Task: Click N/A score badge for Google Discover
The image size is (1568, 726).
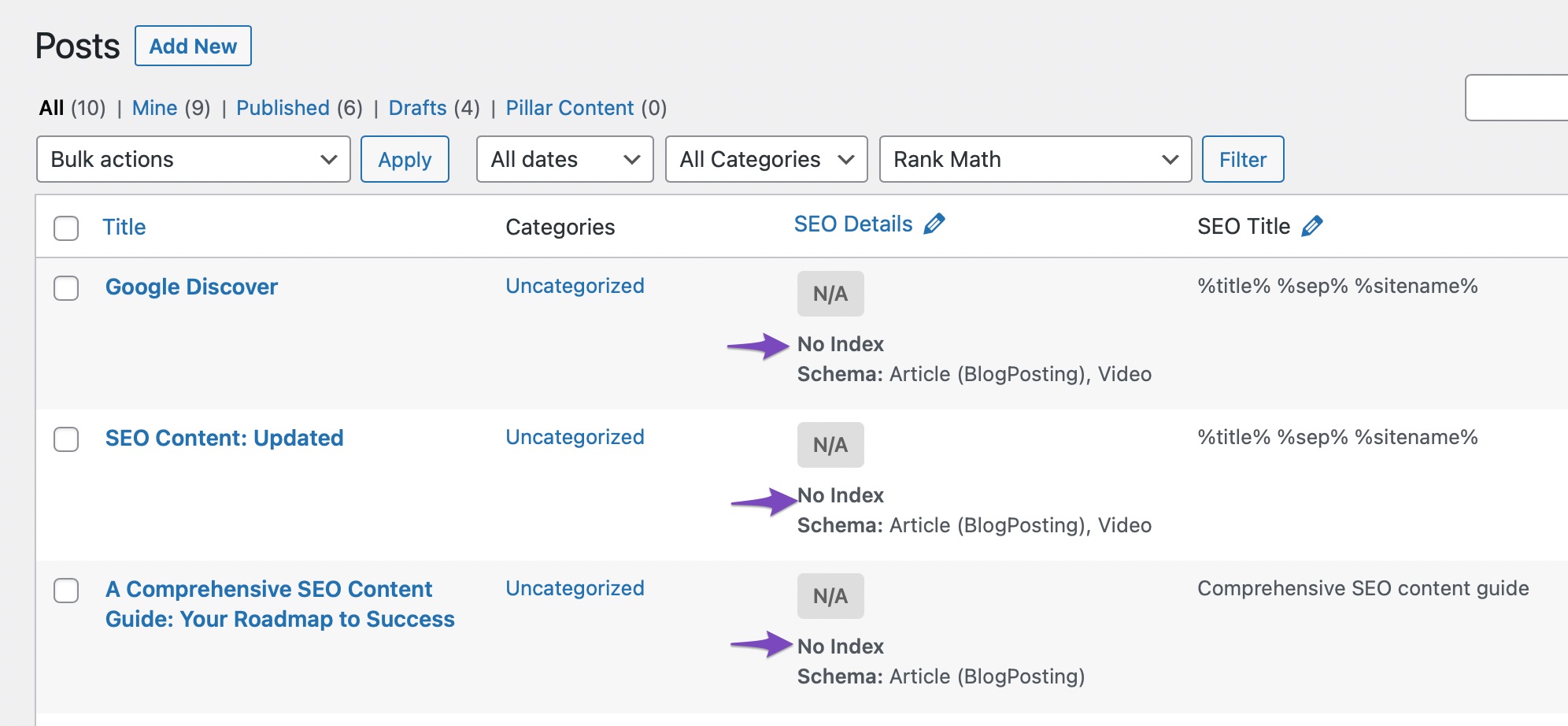Action: tap(830, 294)
